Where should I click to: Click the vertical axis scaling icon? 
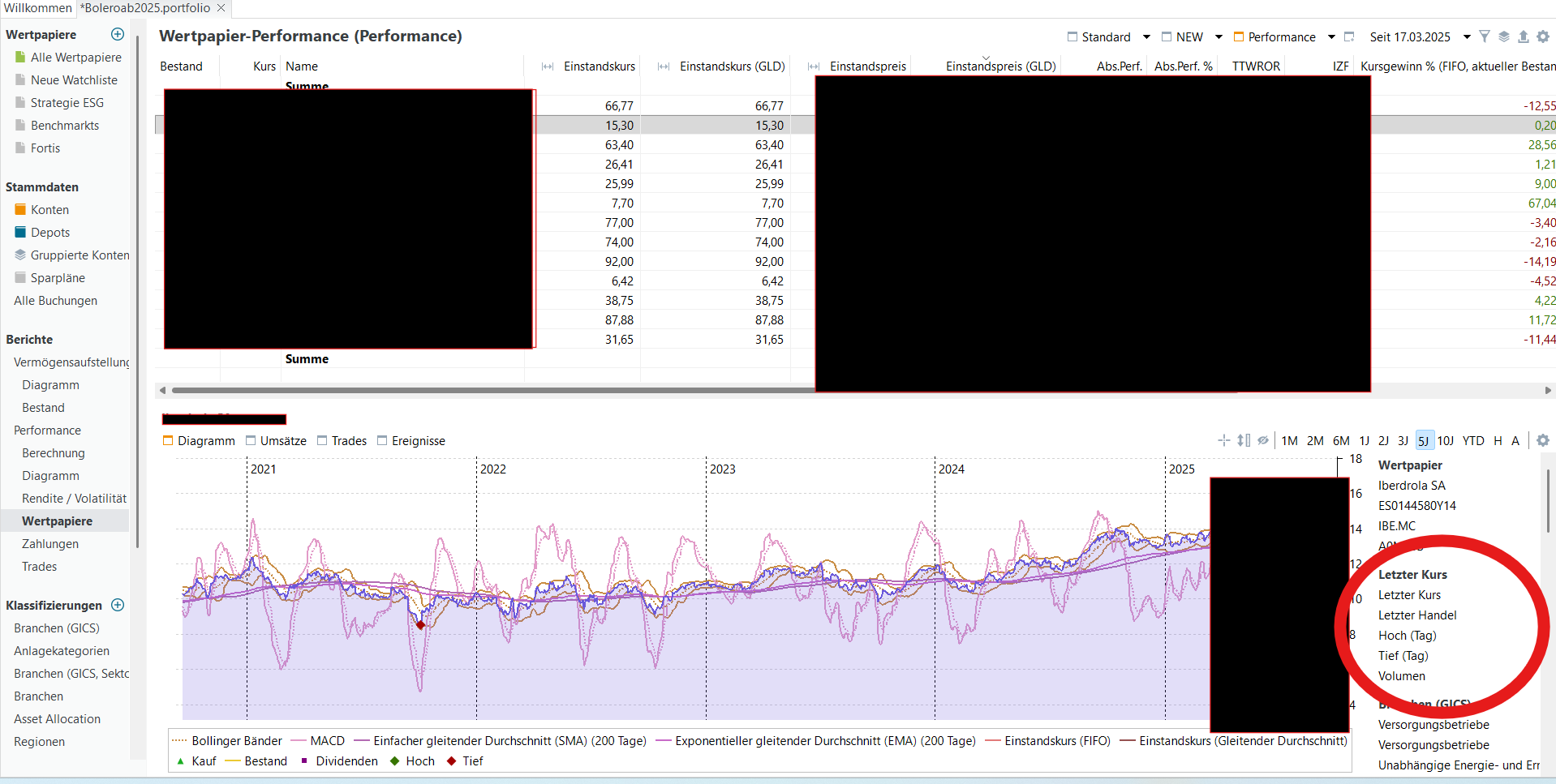click(1244, 440)
